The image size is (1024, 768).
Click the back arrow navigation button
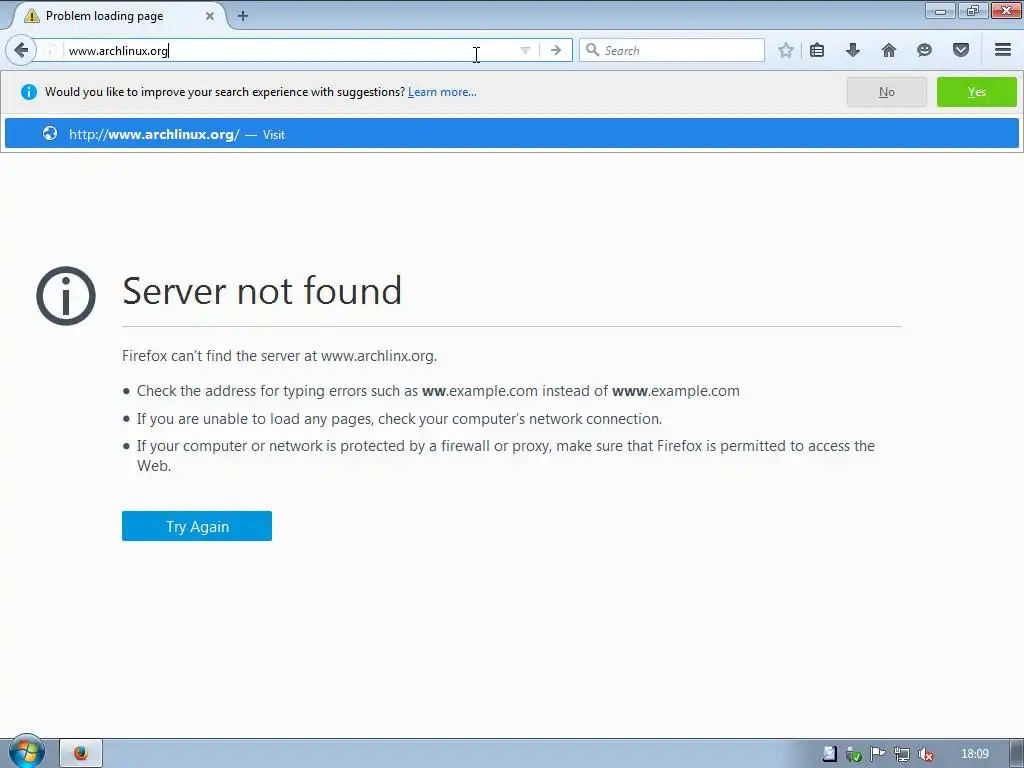pyautogui.click(x=21, y=50)
